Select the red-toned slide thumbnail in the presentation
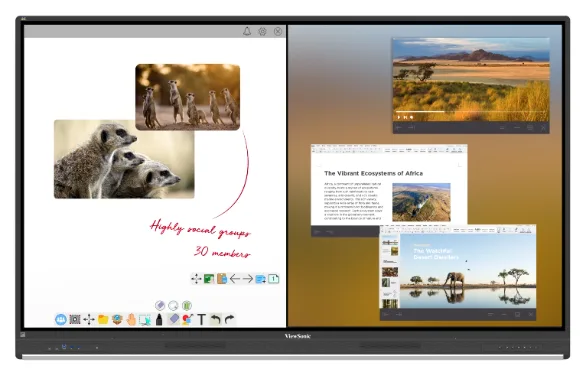Viewport: 588px width, 371px height. pos(390,272)
